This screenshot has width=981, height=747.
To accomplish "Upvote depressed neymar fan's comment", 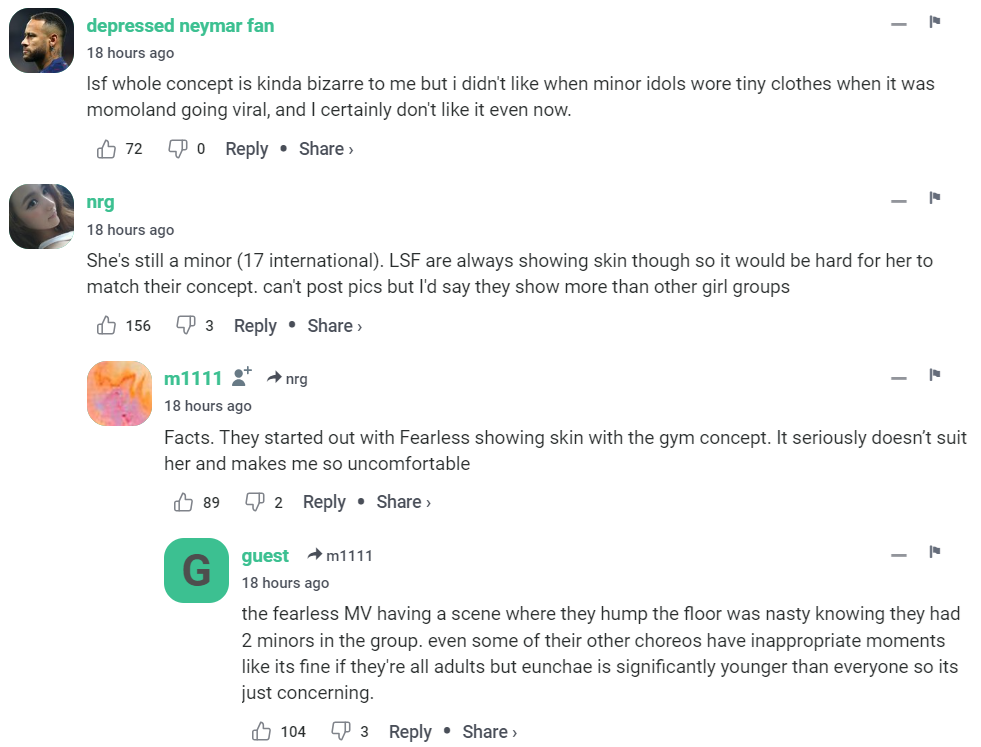I will click(107, 149).
